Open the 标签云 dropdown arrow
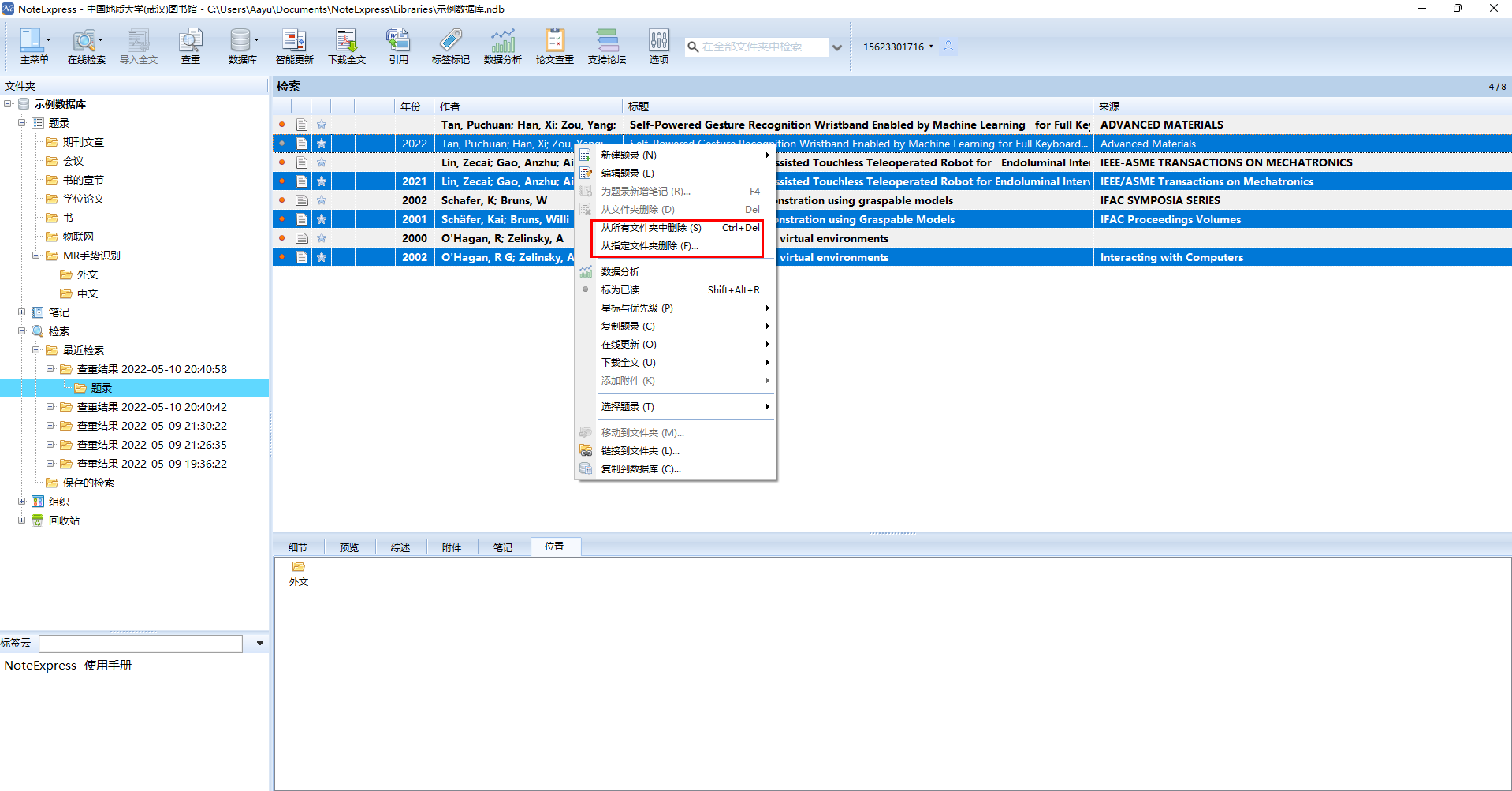Viewport: 1512px width, 791px height. [x=259, y=644]
